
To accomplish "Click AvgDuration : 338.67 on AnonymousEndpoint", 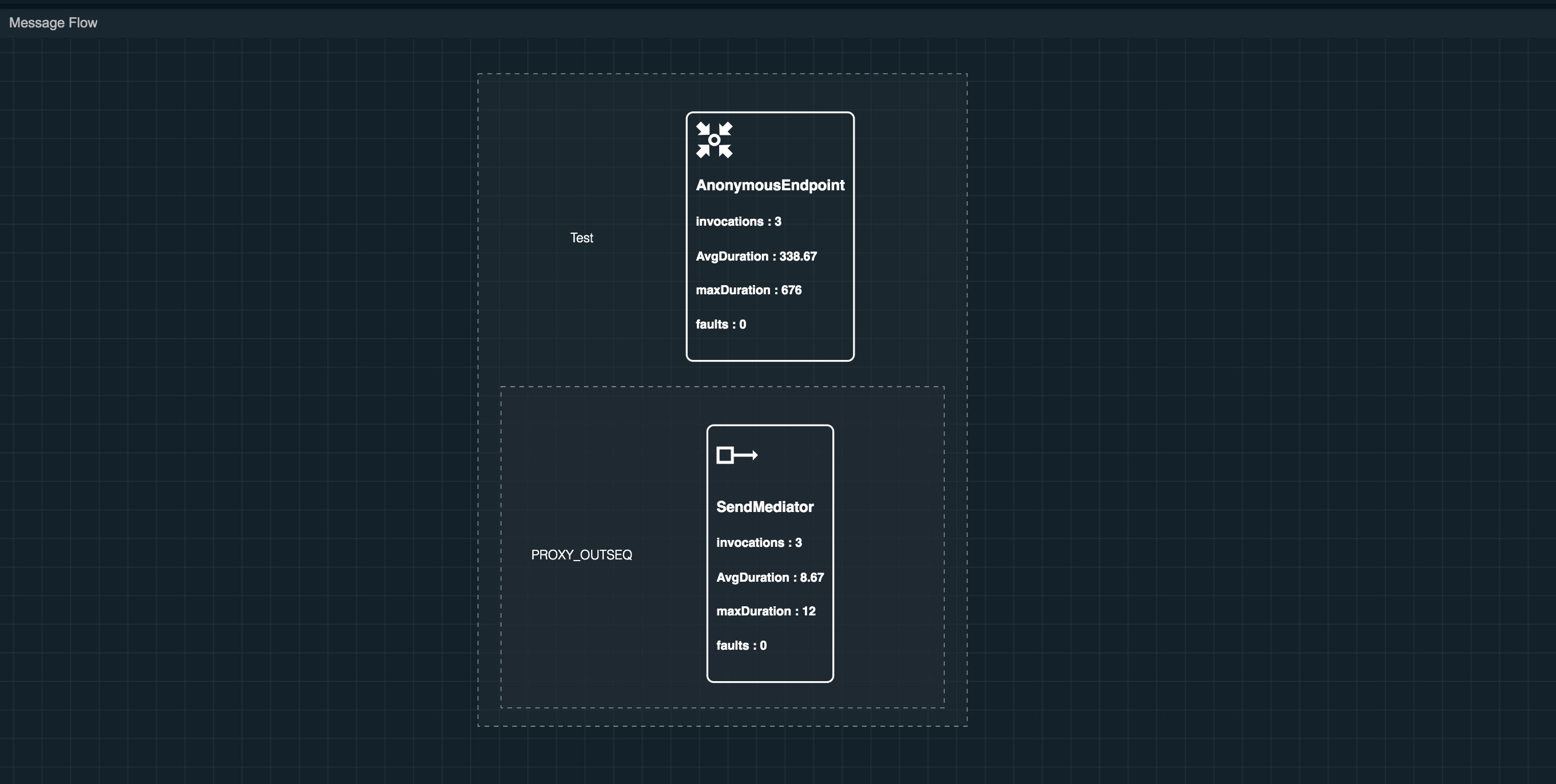I will pyautogui.click(x=756, y=256).
